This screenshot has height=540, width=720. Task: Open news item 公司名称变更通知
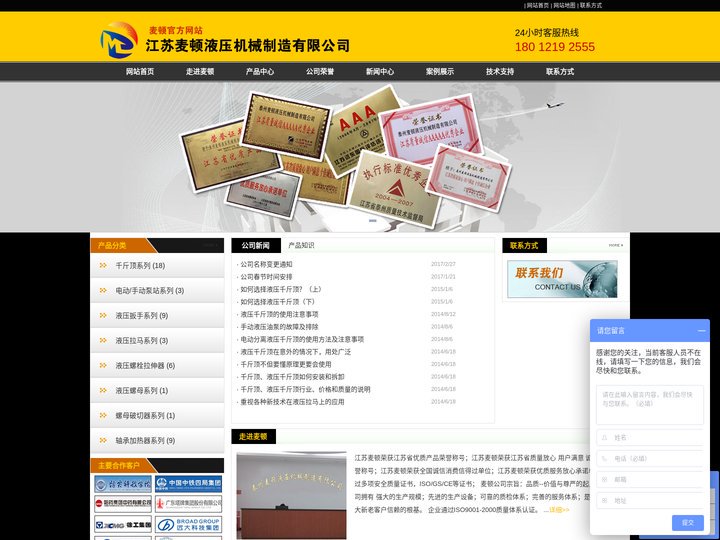pos(266,264)
